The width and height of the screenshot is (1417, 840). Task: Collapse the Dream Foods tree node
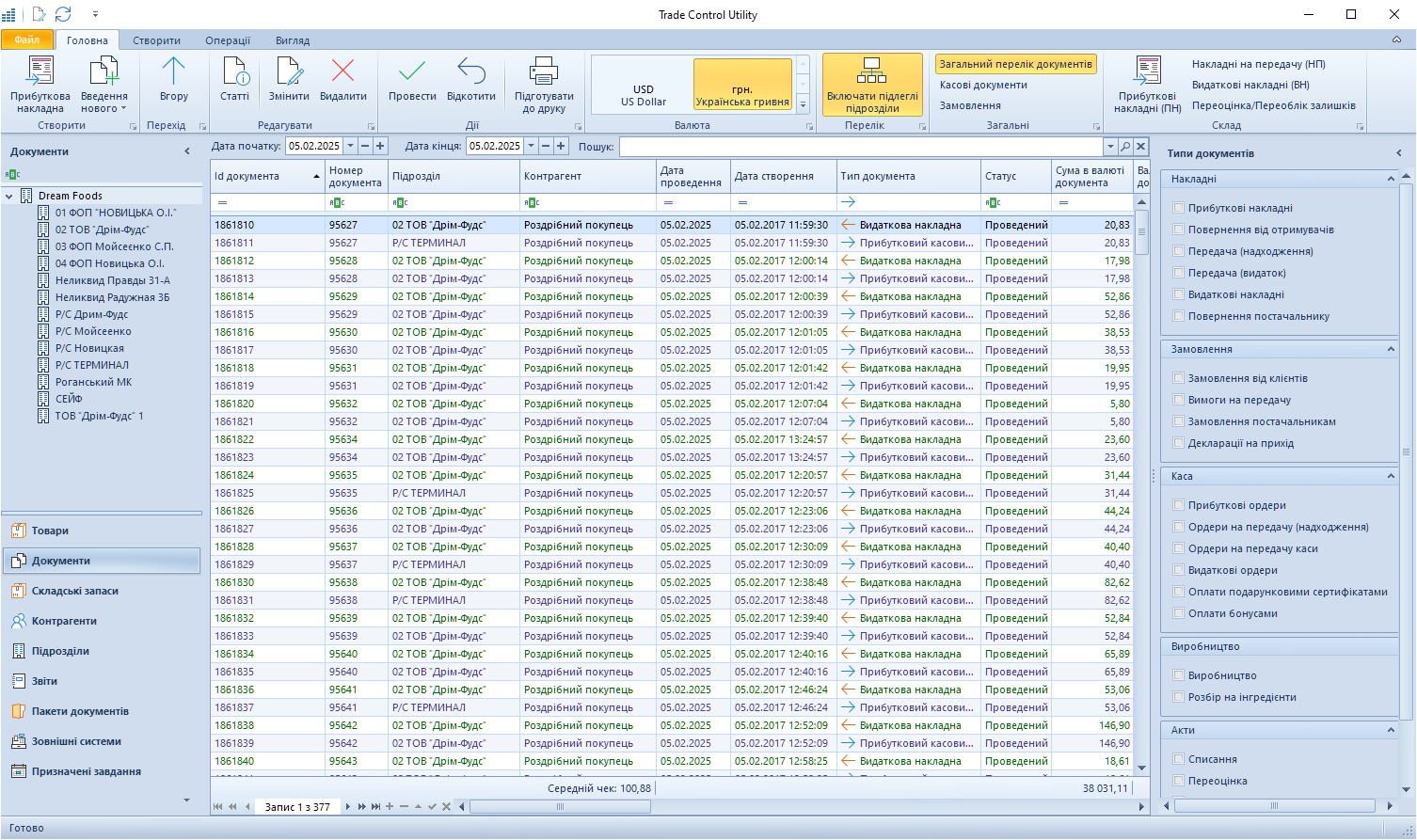(9, 196)
